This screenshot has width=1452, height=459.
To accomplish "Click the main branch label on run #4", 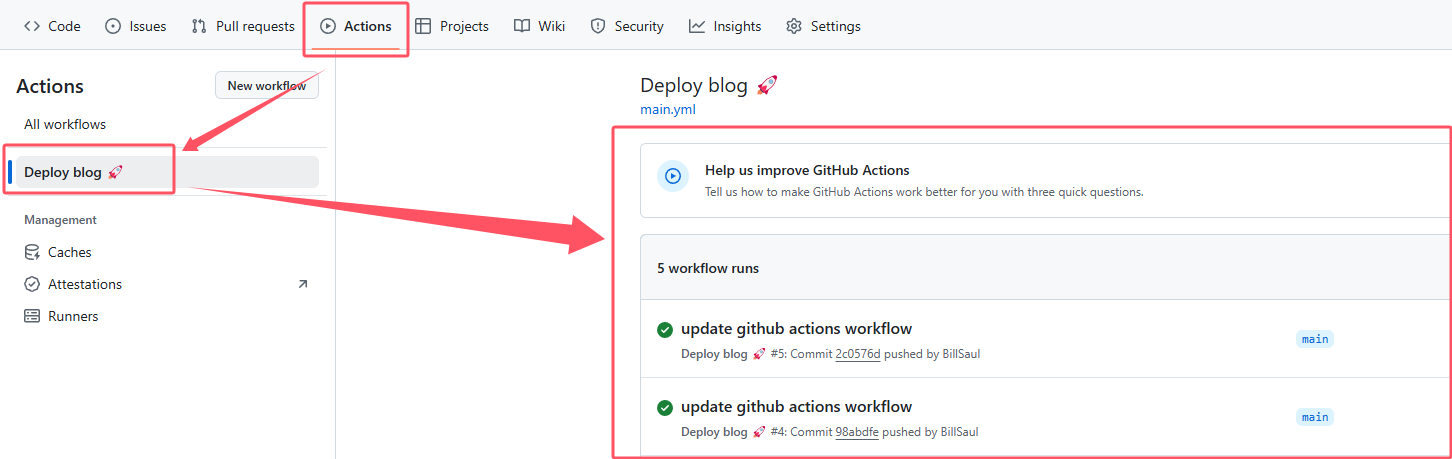I will [1315, 417].
